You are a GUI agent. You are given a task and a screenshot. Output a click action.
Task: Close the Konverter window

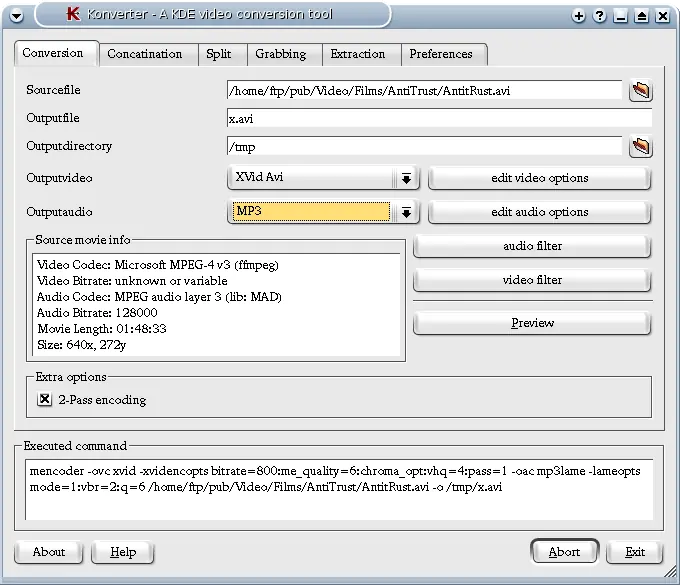point(663,16)
